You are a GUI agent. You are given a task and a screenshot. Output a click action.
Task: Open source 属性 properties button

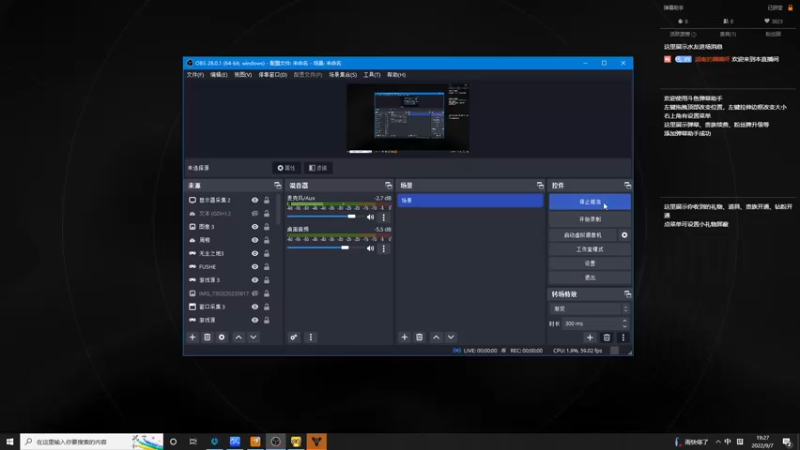[286, 168]
